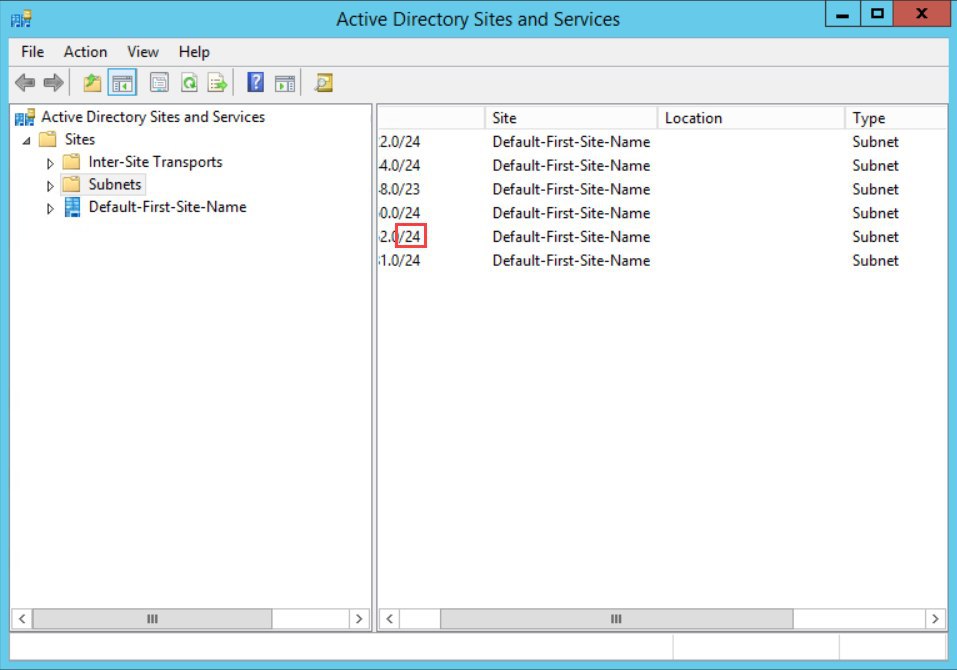Image resolution: width=957 pixels, height=670 pixels.
Task: Select Default-First-Site-Name in the tree
Action: coord(167,207)
